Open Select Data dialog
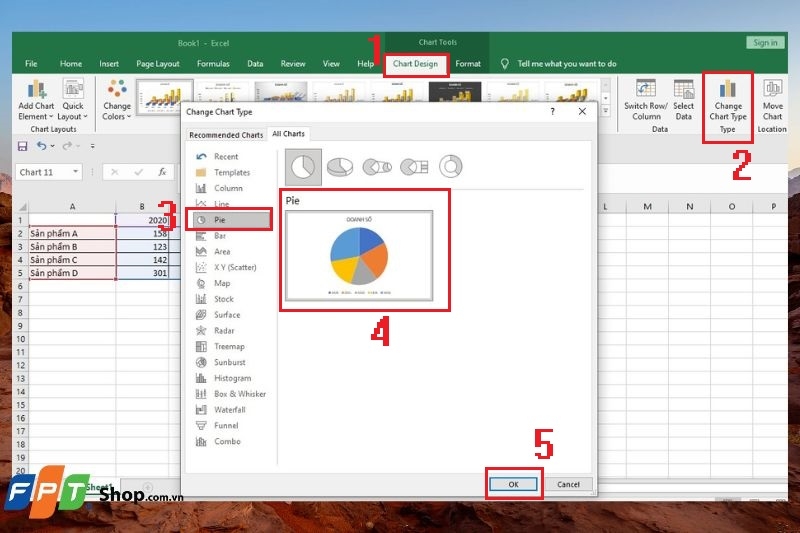 click(683, 100)
